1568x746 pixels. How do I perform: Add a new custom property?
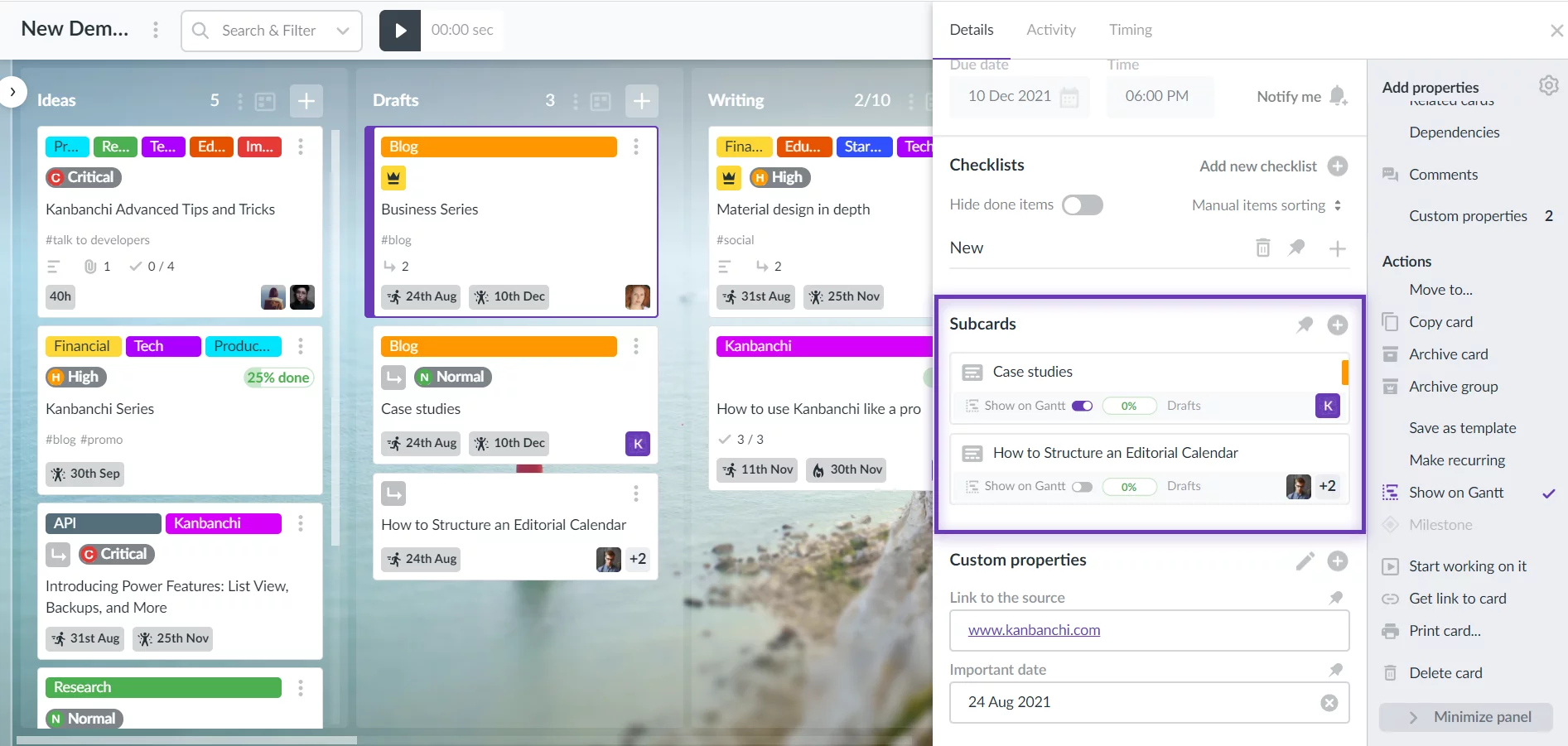click(1338, 561)
